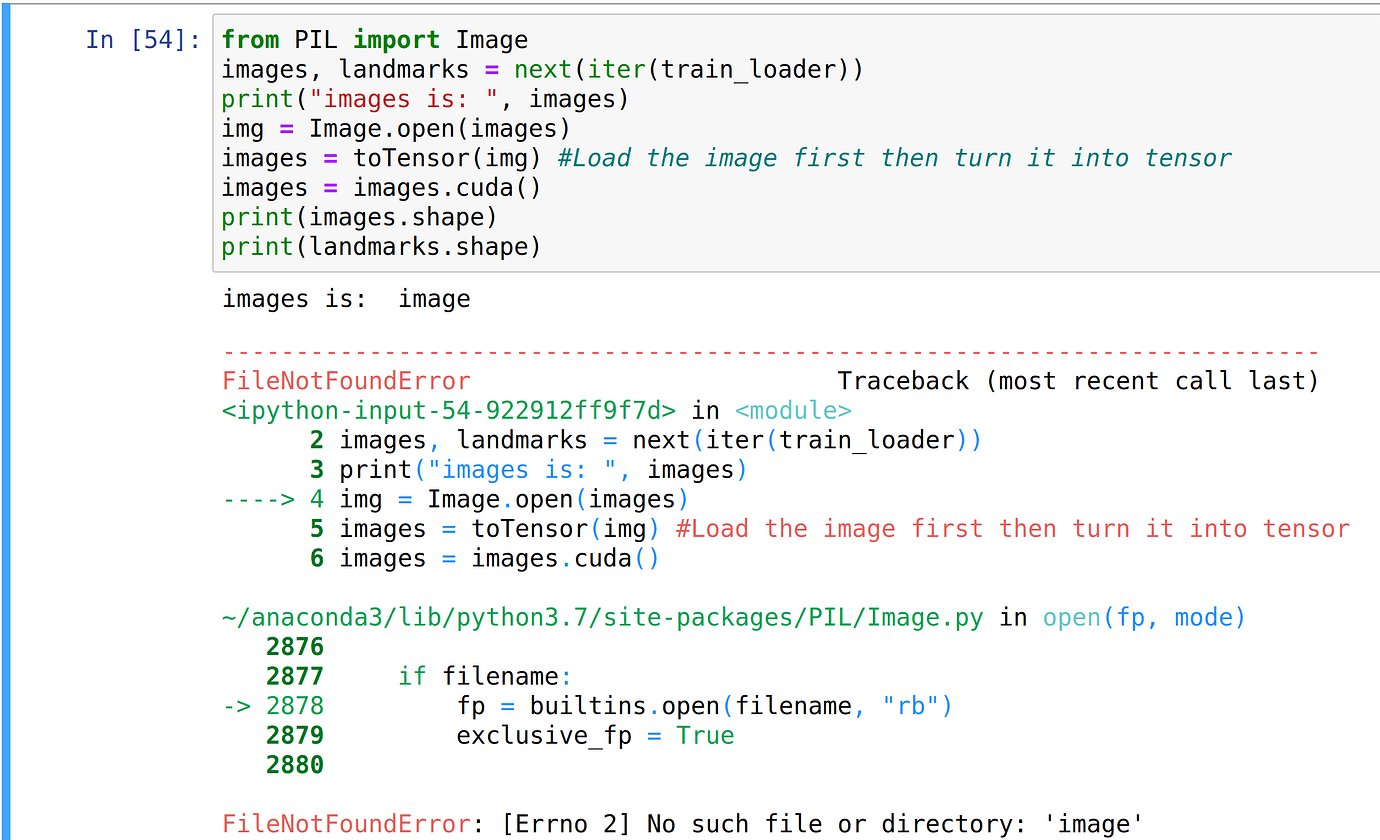Click the red FileNotFoundError traceback heading

click(346, 381)
